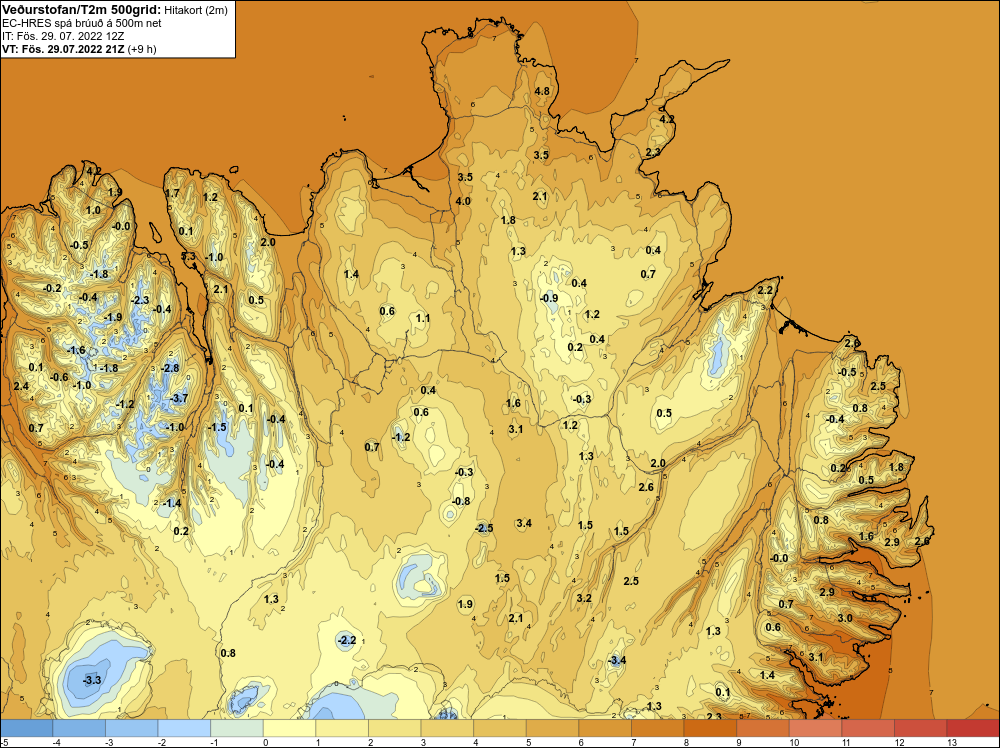Image resolution: width=1000 pixels, height=748 pixels.
Task: Click the '-3.7' temperature value
Action: pos(179,398)
